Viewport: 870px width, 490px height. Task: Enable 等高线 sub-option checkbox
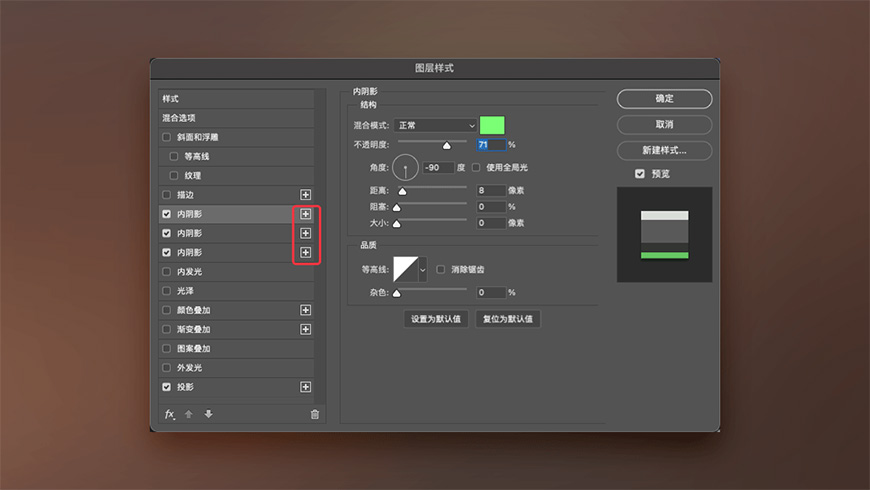[174, 156]
